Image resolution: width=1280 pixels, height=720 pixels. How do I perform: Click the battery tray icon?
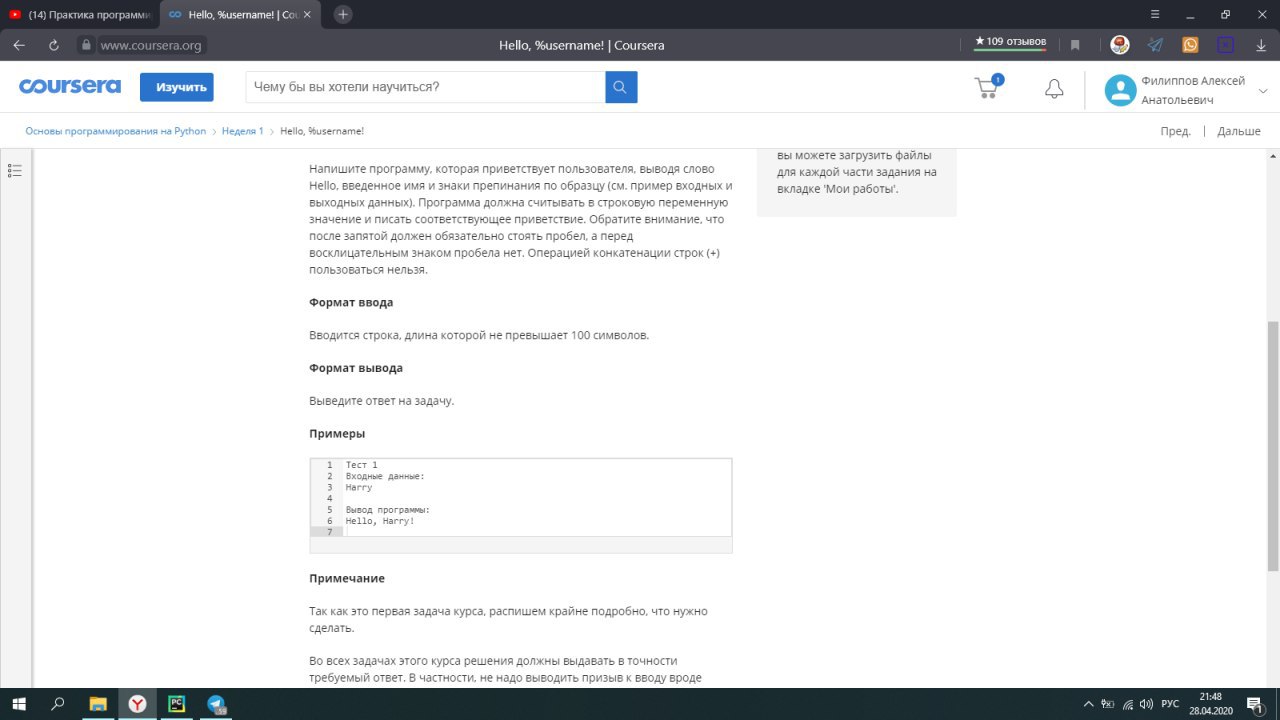pyautogui.click(x=1108, y=704)
